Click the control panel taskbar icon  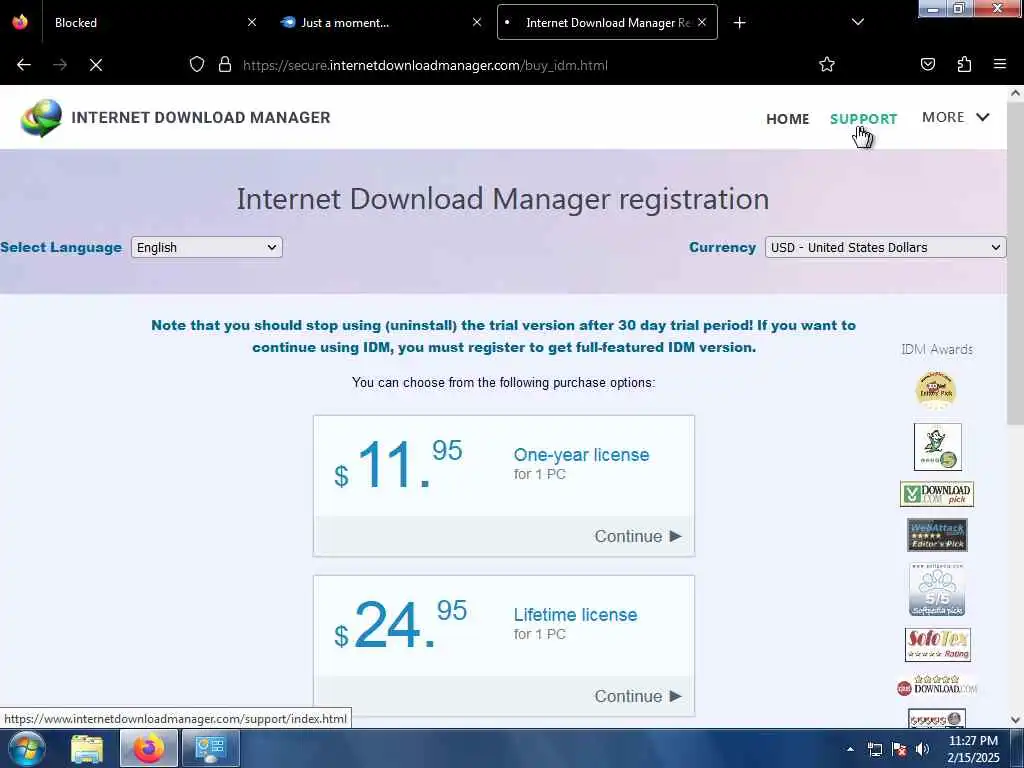(210, 748)
